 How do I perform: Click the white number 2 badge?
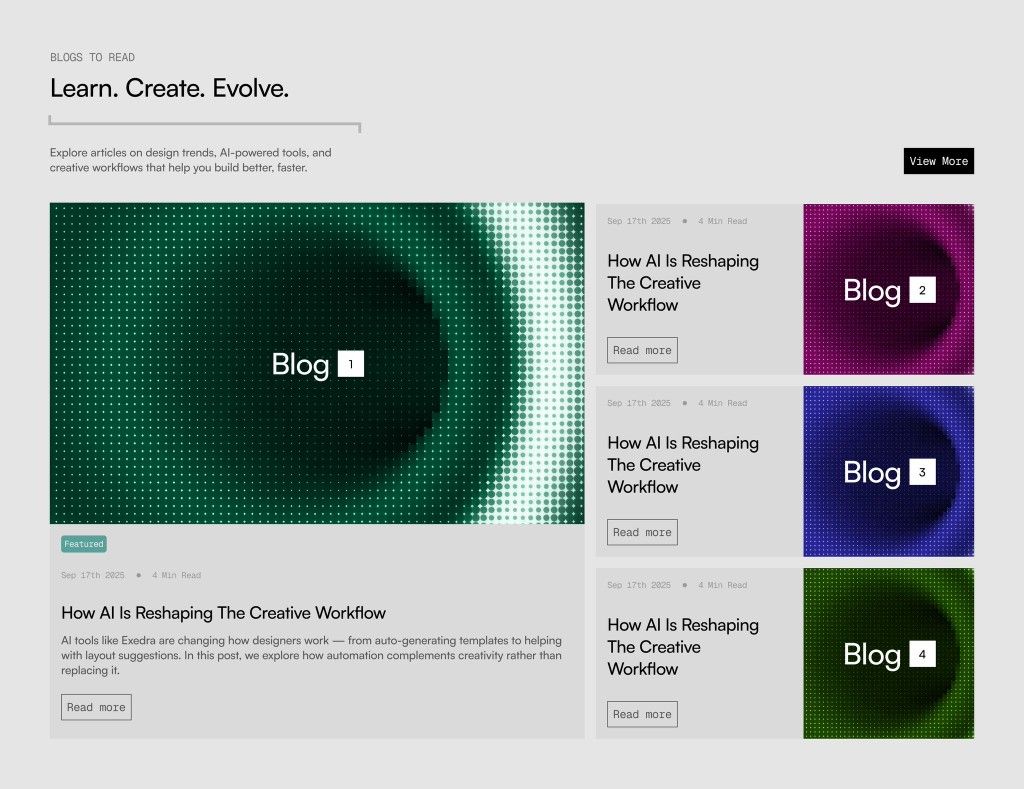922,291
